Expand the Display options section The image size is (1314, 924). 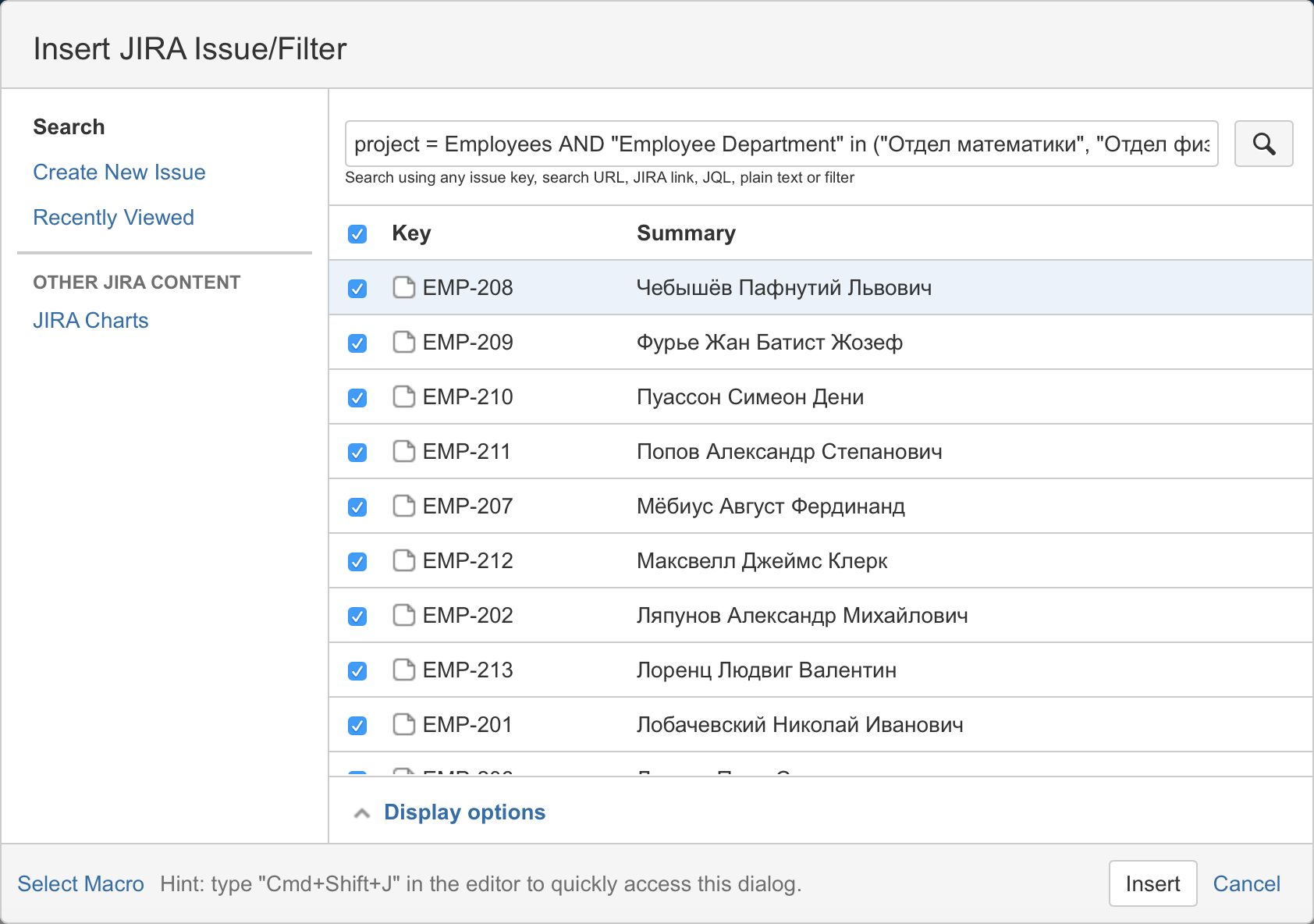[464, 812]
